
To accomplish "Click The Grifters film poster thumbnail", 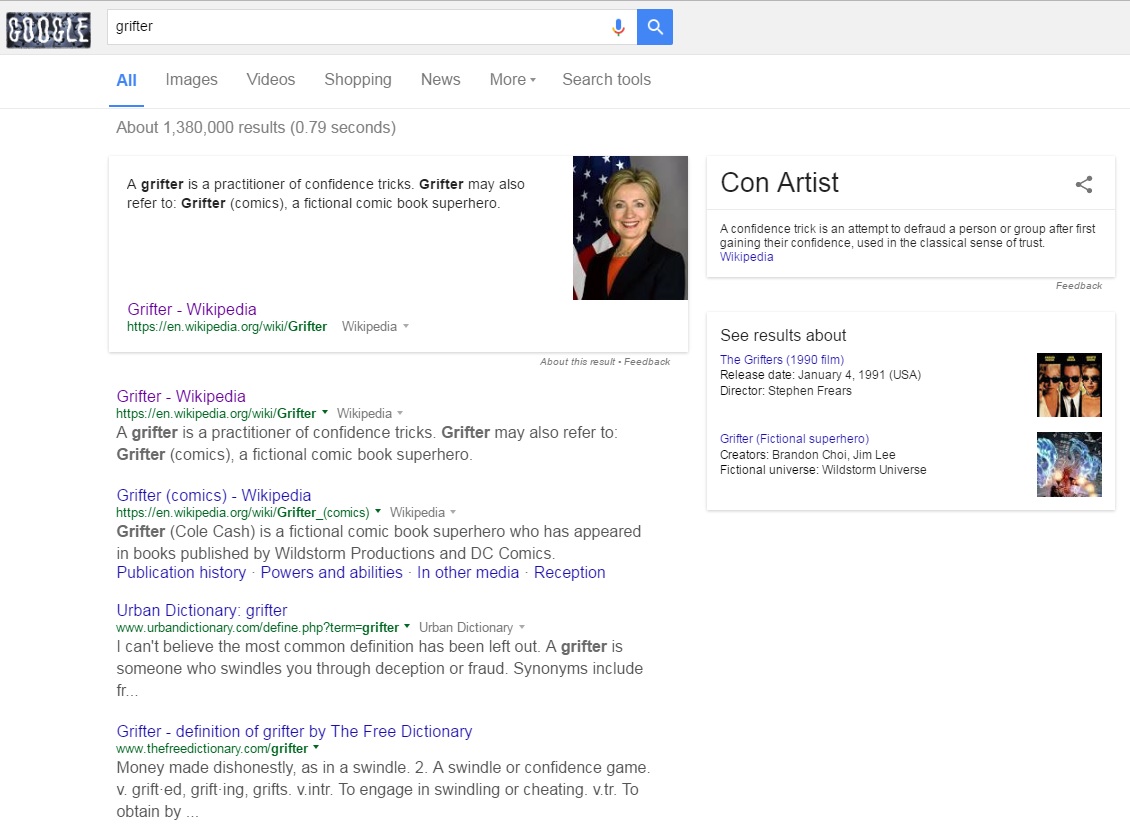I will coord(1069,385).
